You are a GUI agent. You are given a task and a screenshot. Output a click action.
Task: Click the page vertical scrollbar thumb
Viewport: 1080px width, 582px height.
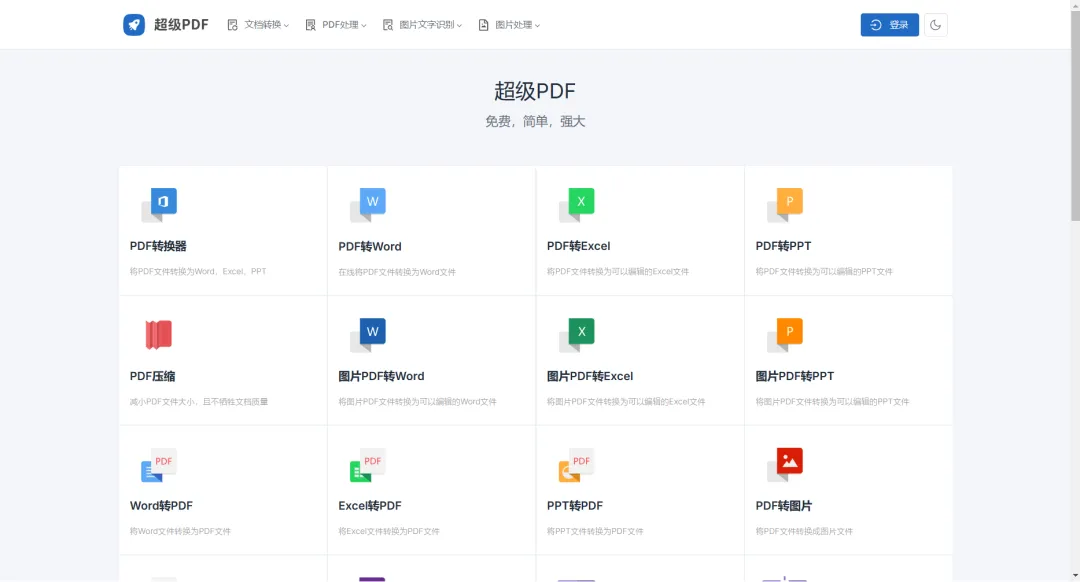[1075, 115]
